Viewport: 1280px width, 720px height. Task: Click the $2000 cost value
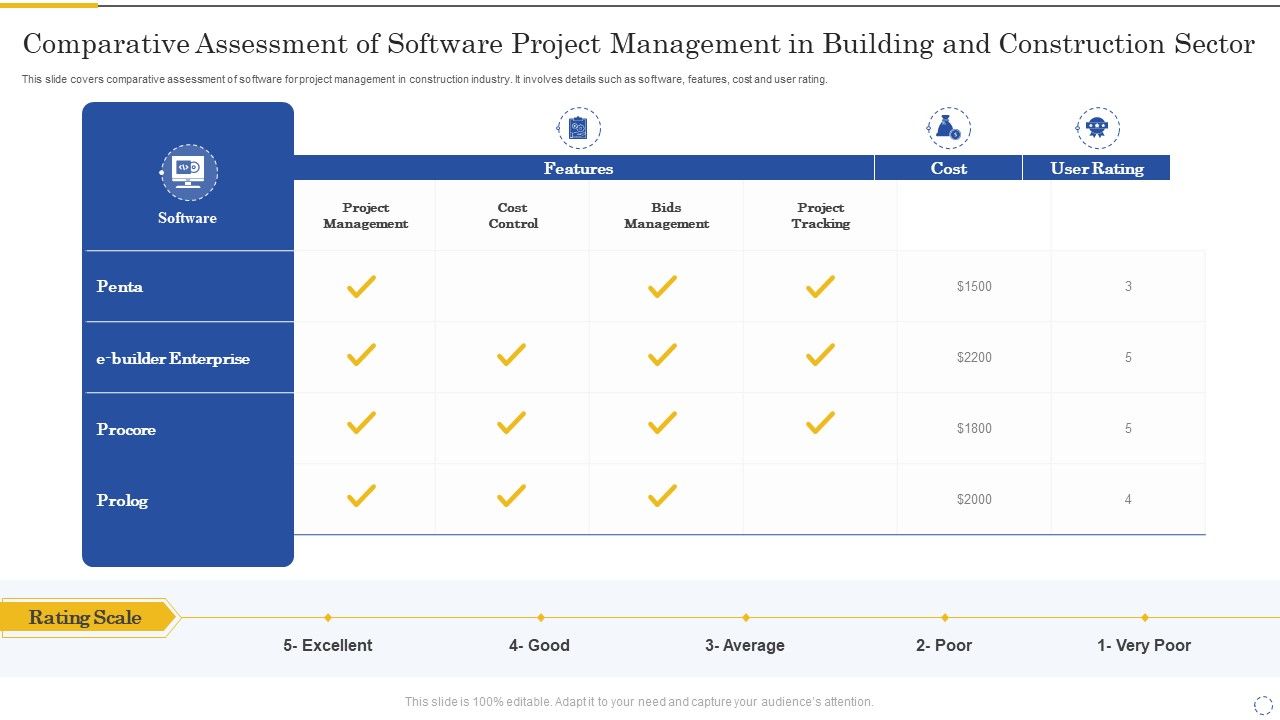pos(974,499)
